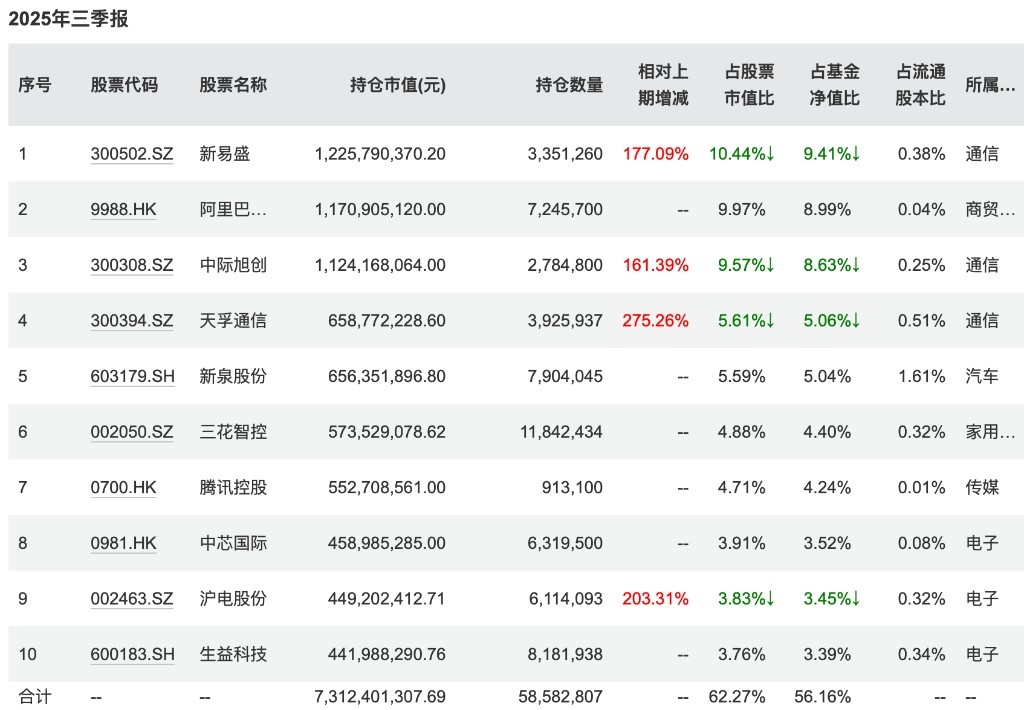Viewport: 1024px width, 710px height.
Task: Select the stock name 中际旭创
Action: tap(233, 265)
